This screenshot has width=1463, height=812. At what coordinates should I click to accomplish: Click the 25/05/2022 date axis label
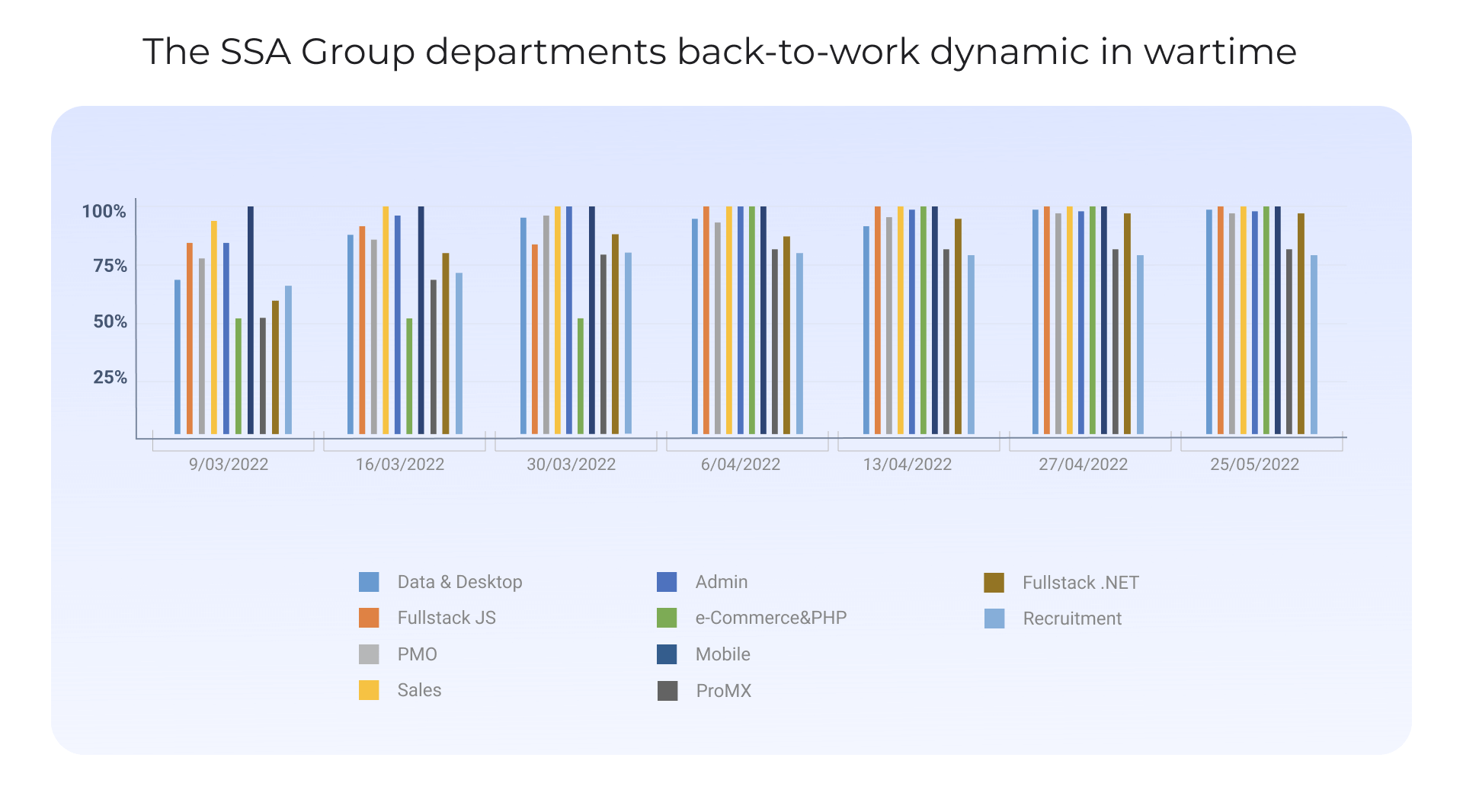1255,465
